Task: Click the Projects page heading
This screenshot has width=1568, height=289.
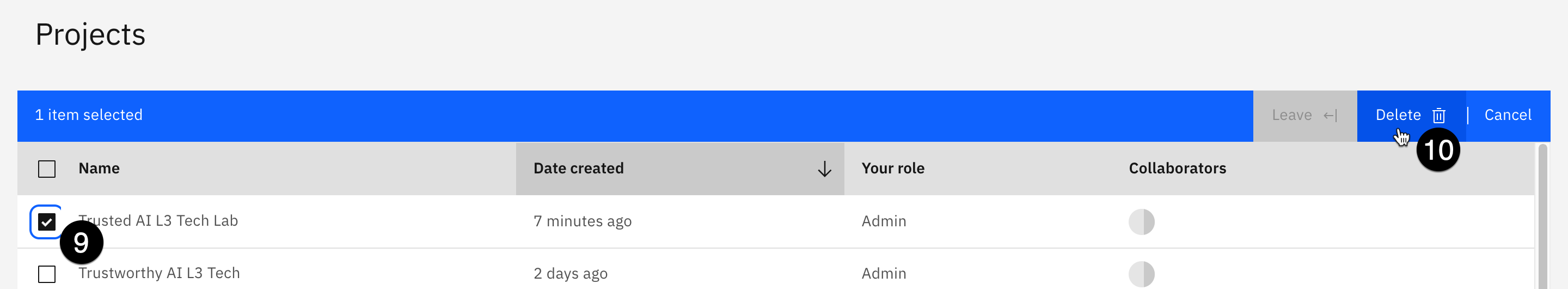Action: click(91, 35)
